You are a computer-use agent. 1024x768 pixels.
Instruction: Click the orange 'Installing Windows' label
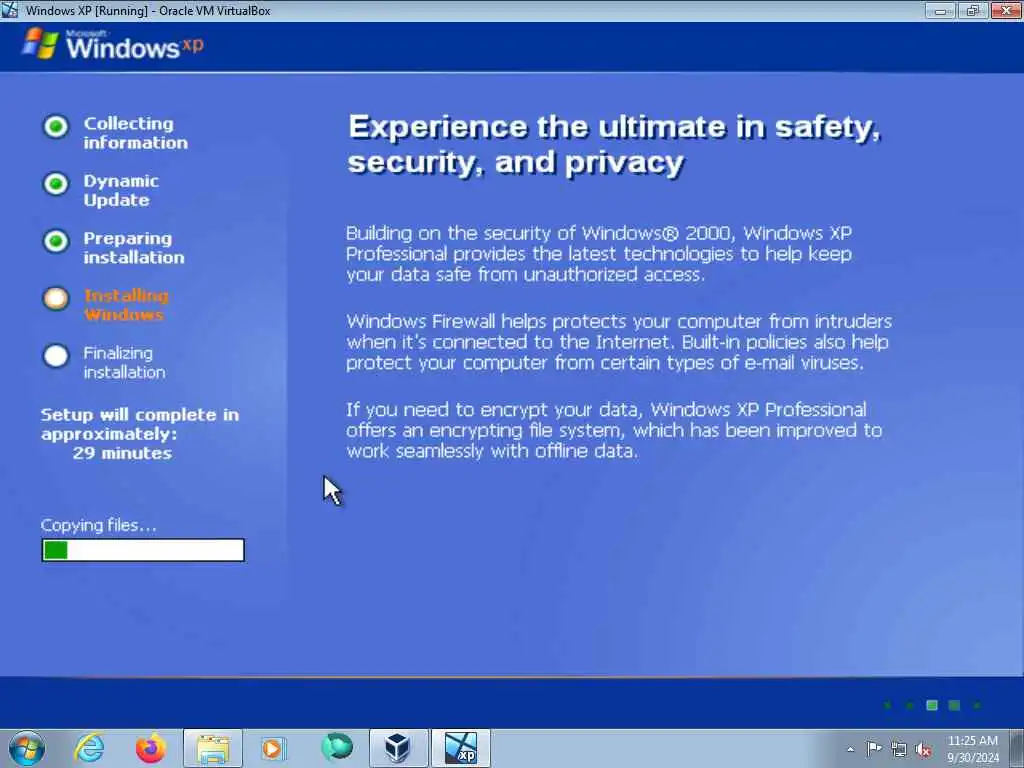(x=126, y=305)
